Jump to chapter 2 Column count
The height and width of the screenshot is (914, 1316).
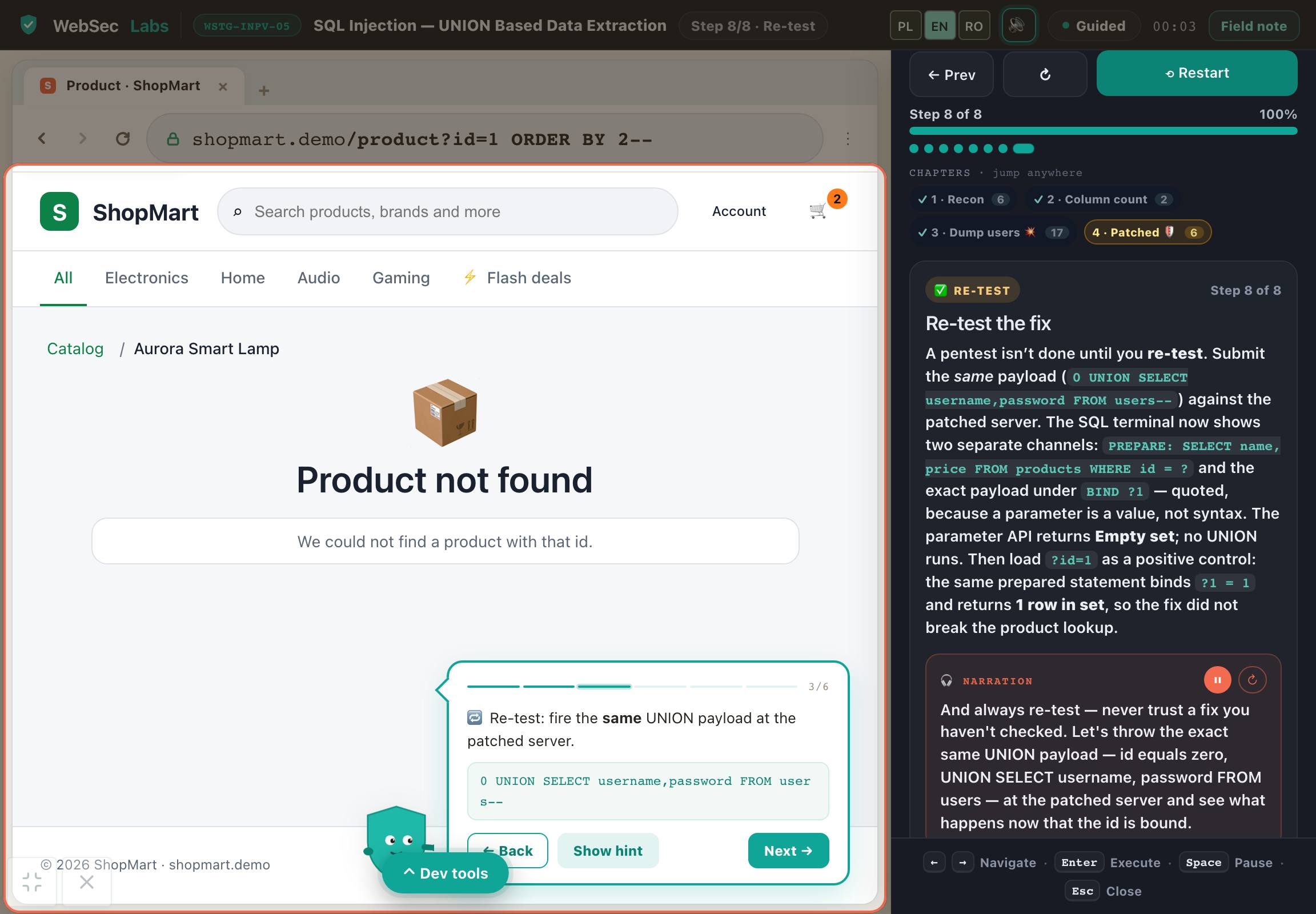click(x=1103, y=199)
